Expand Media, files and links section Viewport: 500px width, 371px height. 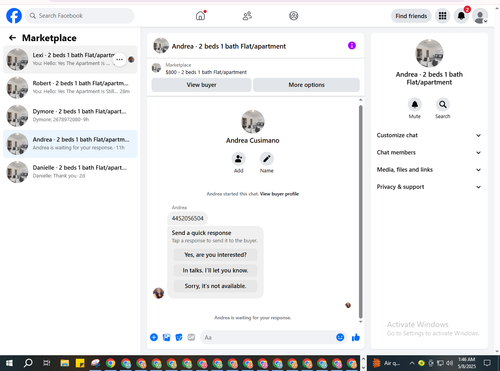pos(429,170)
